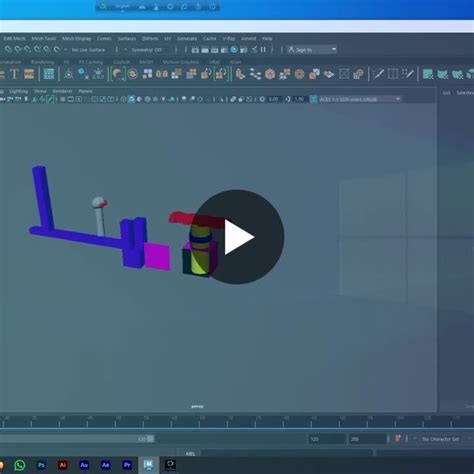Toggle the viewport grid display icon
The width and height of the screenshot is (474, 474).
coord(63,99)
